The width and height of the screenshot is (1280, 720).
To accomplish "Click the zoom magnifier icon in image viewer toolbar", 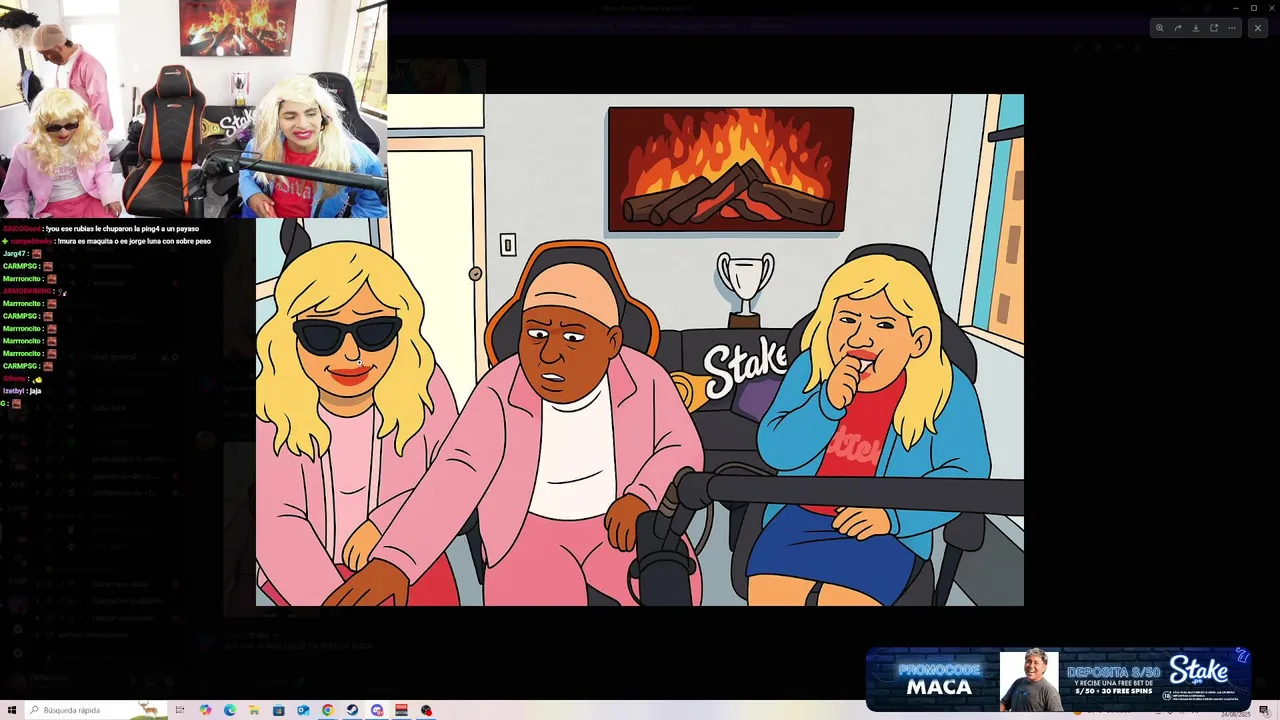I will [x=1160, y=28].
